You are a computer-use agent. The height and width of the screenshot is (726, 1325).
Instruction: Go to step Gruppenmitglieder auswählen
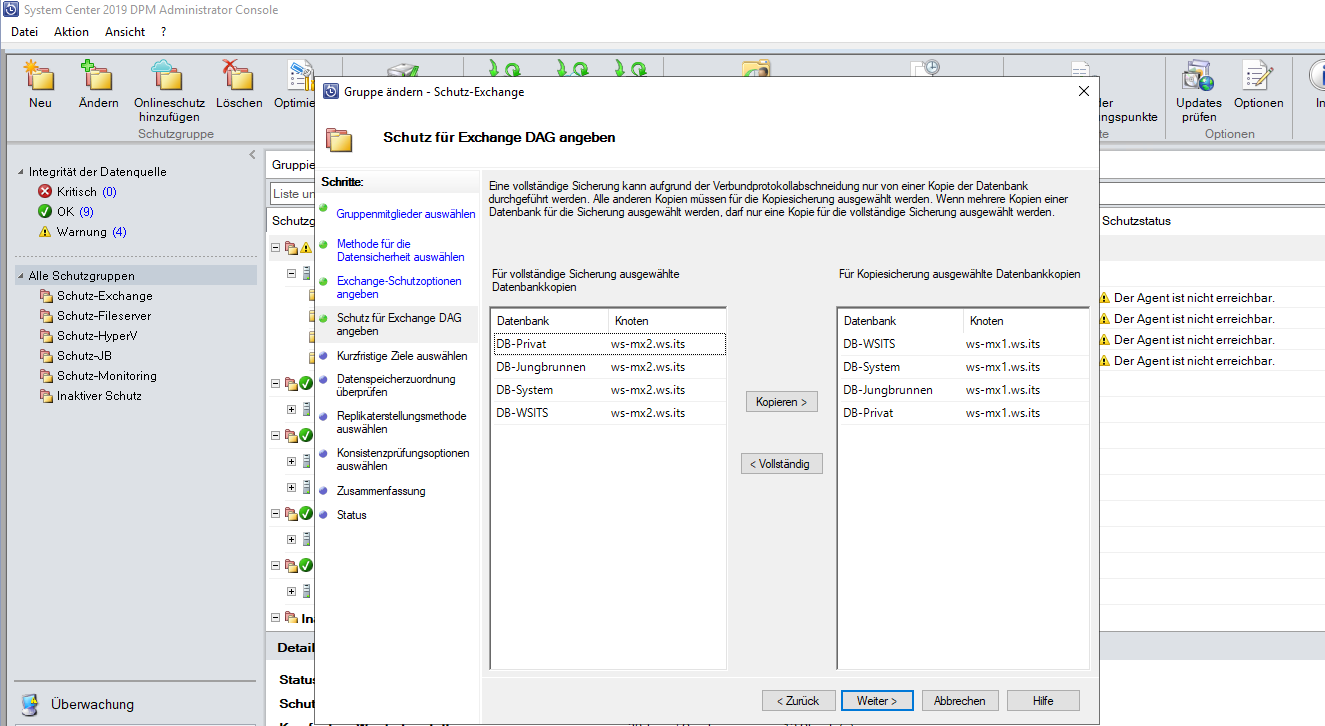click(406, 214)
